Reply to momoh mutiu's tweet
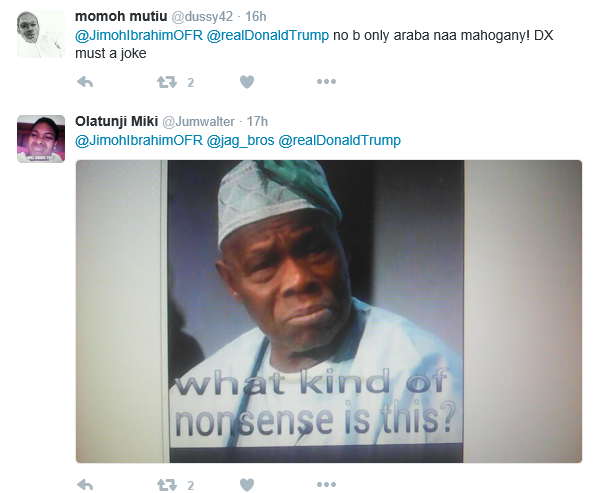 coord(85,82)
